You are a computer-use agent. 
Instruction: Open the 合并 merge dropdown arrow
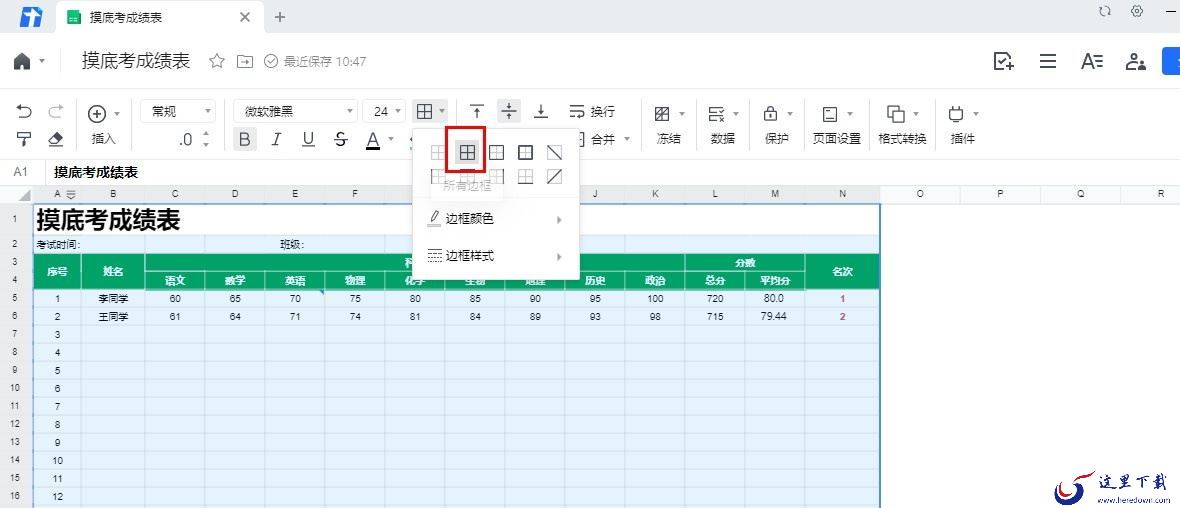(626, 139)
